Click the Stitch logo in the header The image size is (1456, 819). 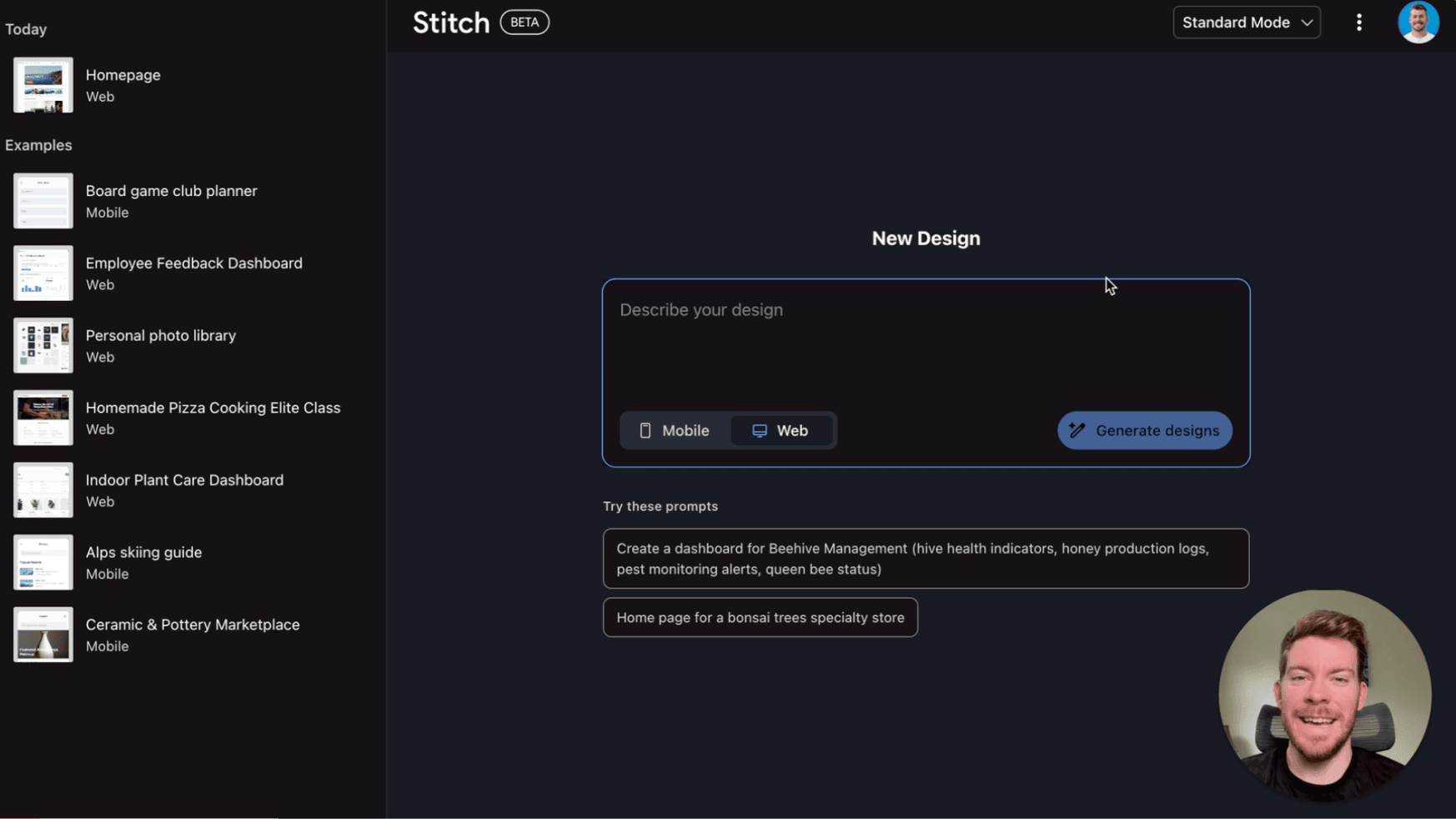(450, 22)
